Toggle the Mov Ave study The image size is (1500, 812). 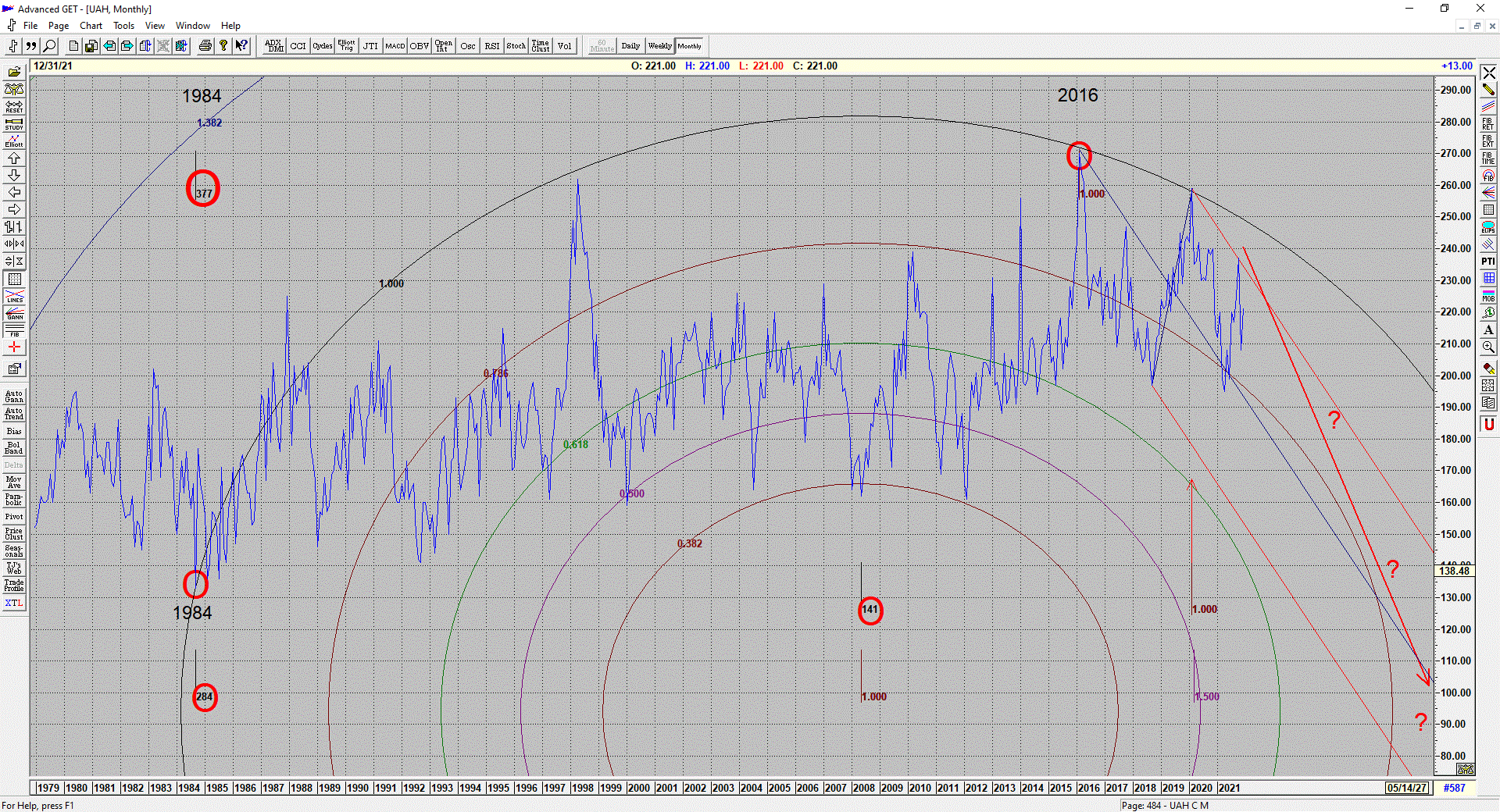point(14,483)
